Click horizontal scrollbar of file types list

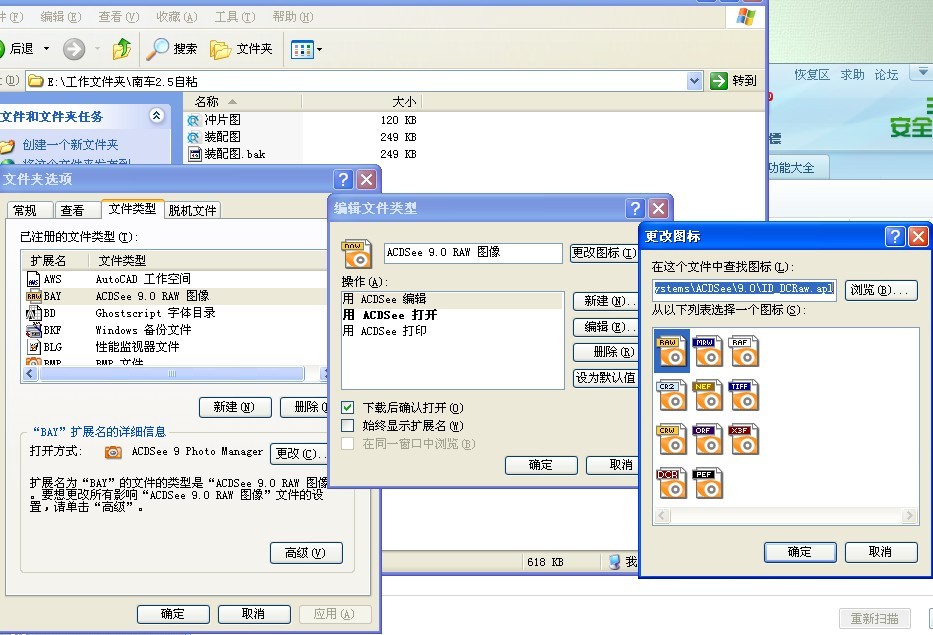(171, 374)
